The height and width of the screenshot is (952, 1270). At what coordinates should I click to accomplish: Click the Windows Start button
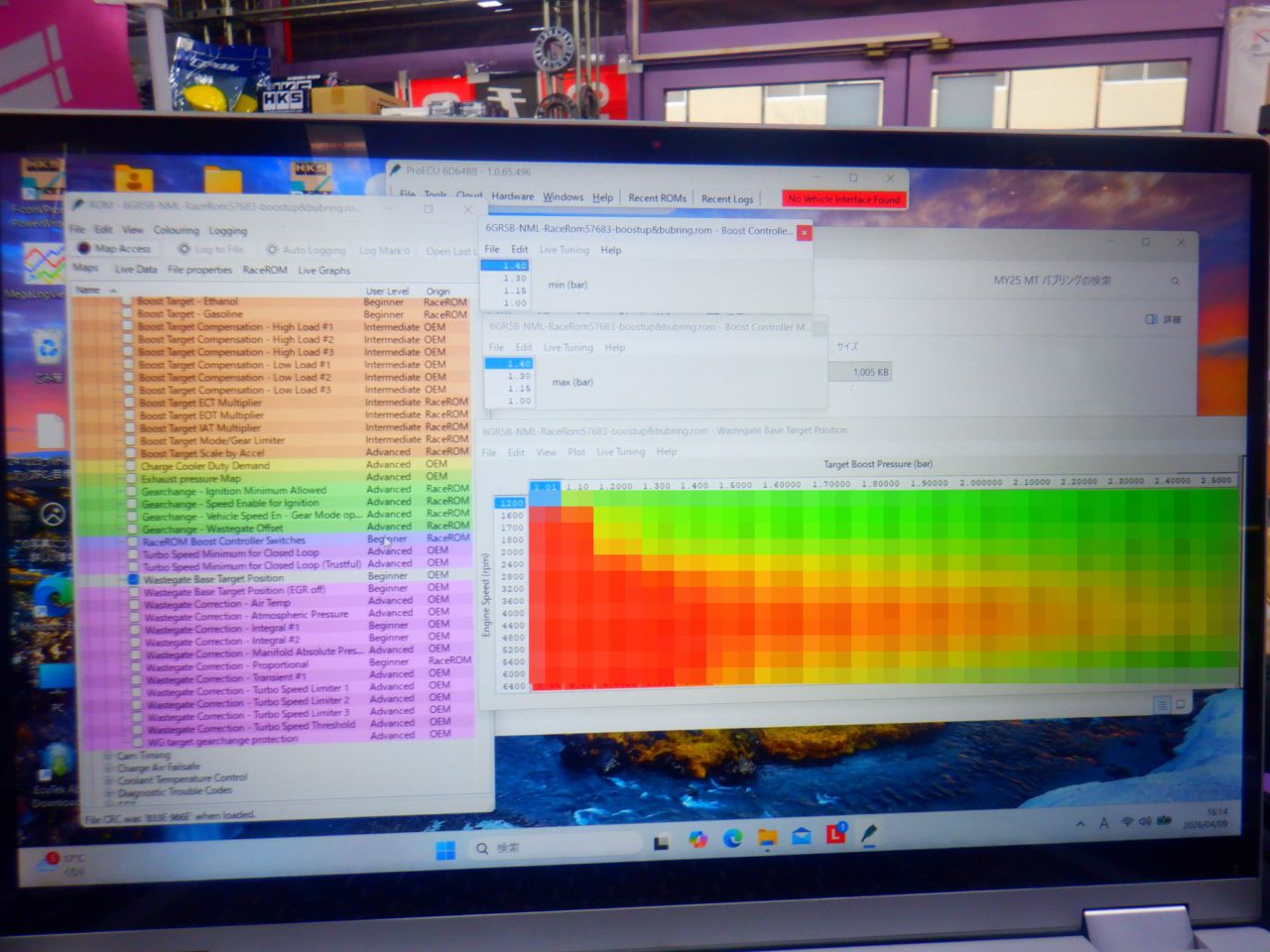(445, 850)
